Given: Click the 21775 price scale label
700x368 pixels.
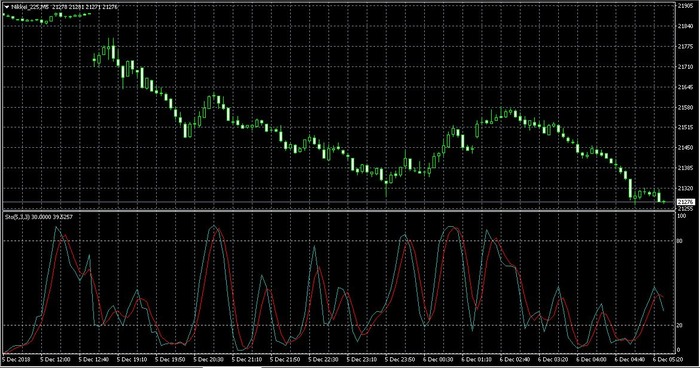Looking at the screenshot, I should (x=685, y=46).
